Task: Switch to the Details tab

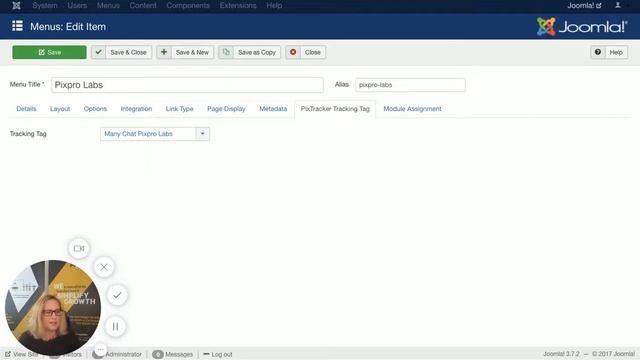Action: coord(26,109)
